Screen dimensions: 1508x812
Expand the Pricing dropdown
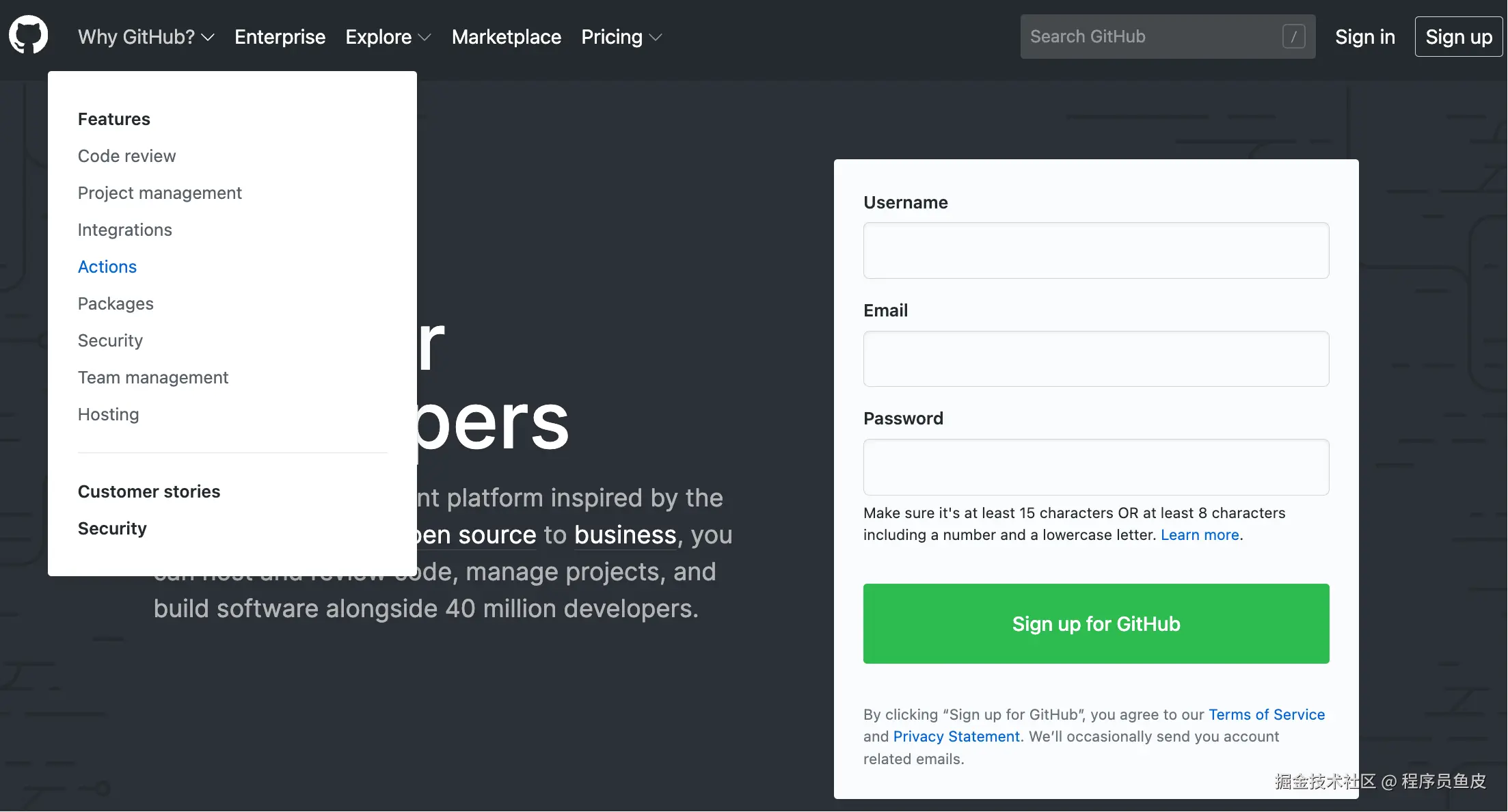[621, 37]
